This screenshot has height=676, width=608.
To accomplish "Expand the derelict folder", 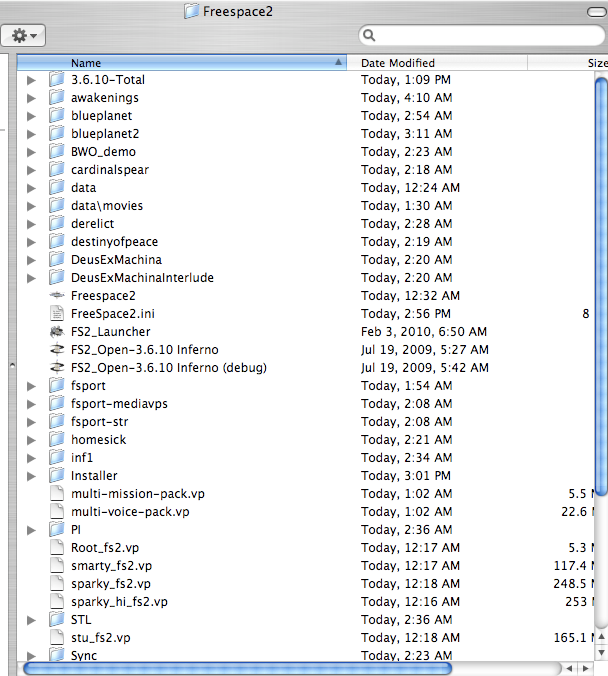I will (31, 224).
